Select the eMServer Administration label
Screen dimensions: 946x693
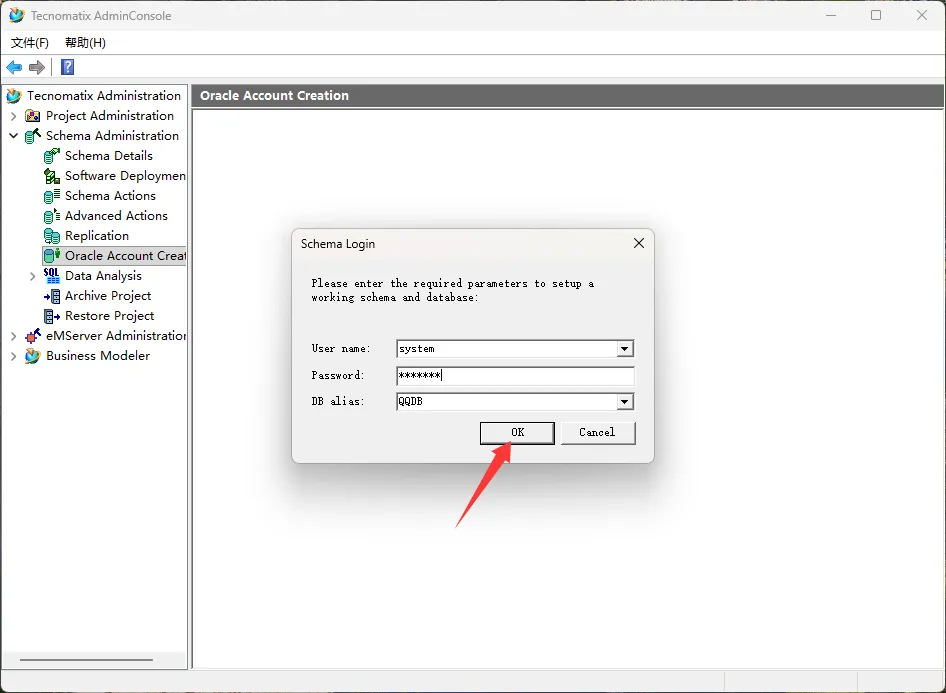116,335
